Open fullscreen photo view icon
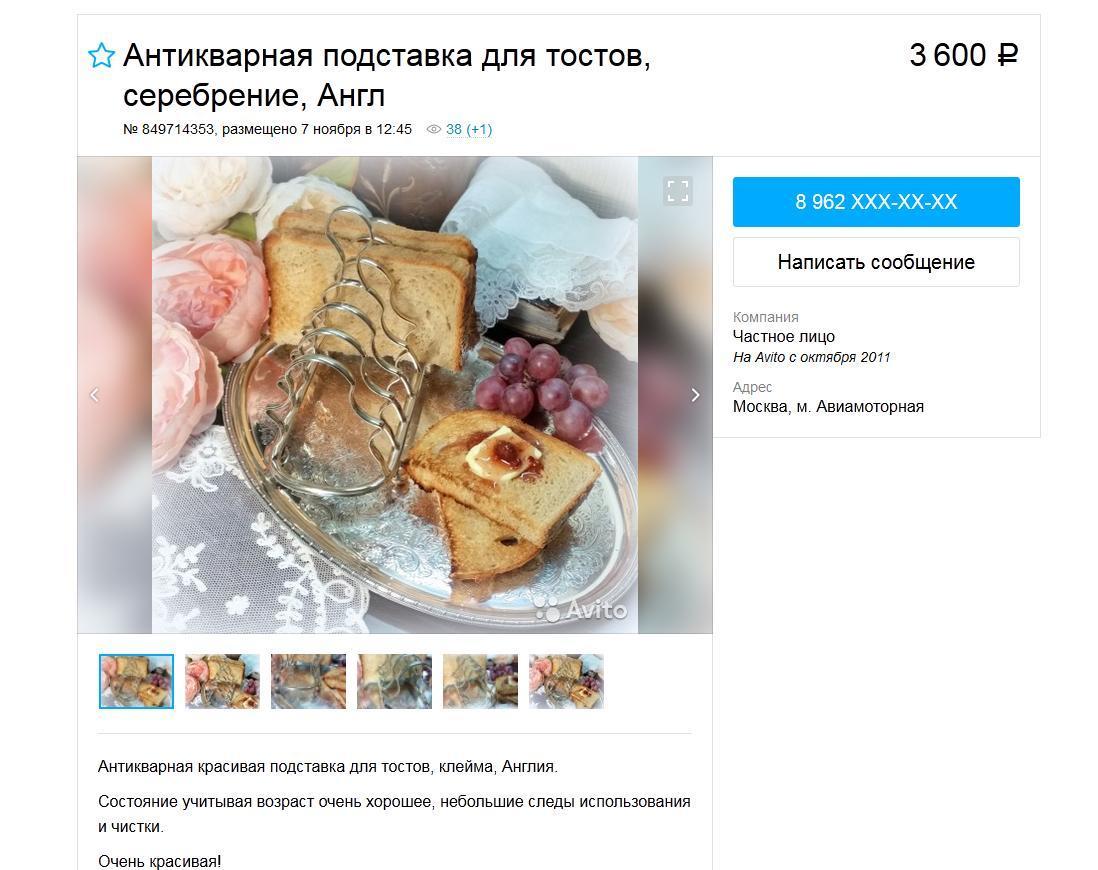This screenshot has width=1098, height=870. 677,191
